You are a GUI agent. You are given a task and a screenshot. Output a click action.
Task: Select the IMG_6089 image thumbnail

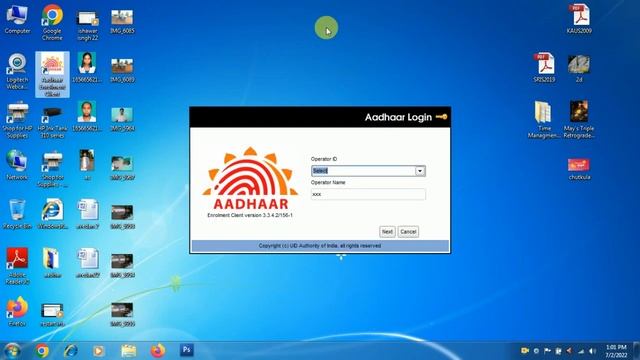tap(122, 71)
